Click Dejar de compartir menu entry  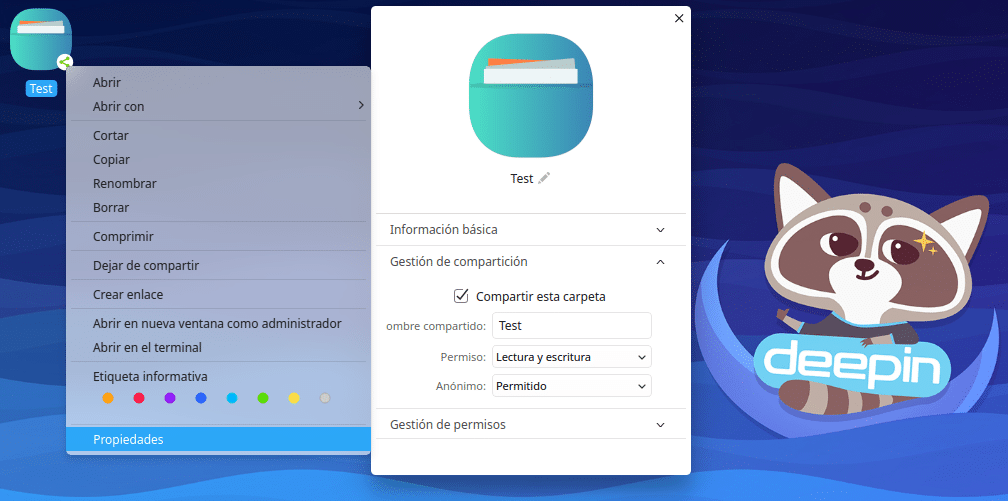(219, 265)
